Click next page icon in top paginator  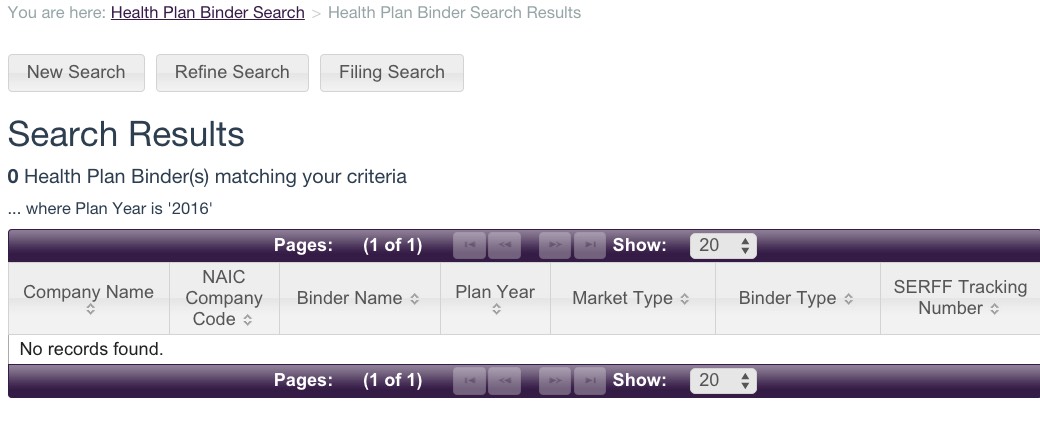[x=555, y=246]
